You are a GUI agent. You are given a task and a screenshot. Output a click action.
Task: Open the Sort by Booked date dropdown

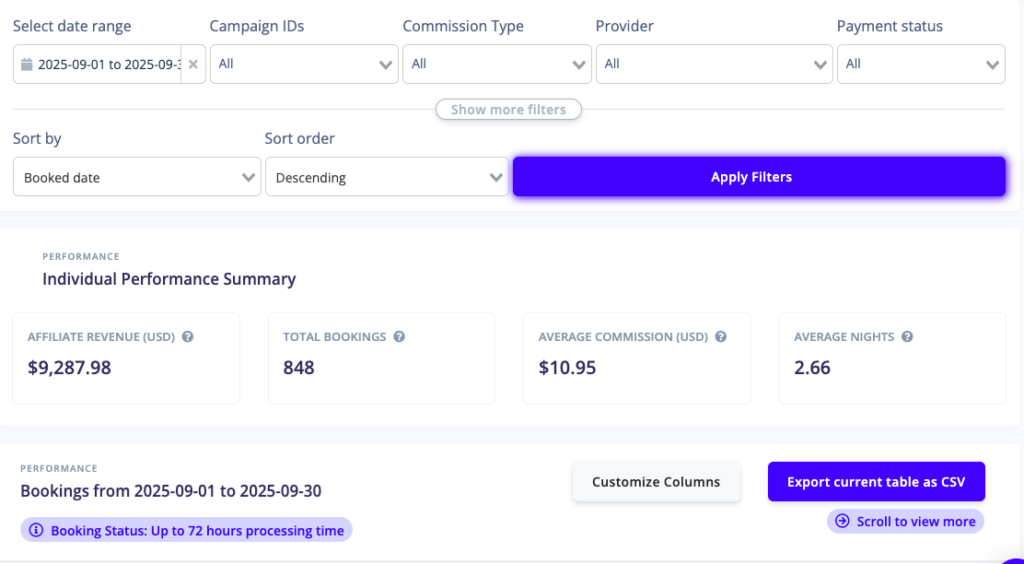(137, 178)
